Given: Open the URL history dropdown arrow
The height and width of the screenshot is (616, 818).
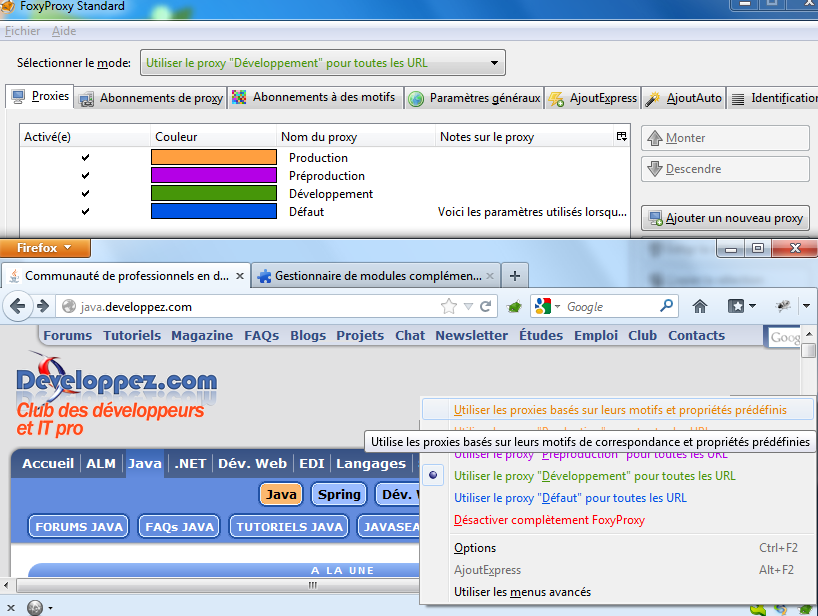Looking at the screenshot, I should coord(468,306).
